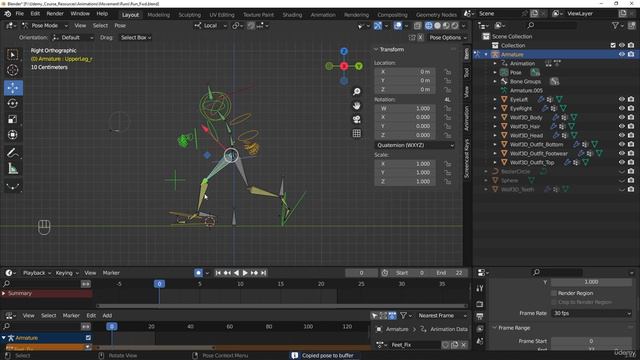Image resolution: width=640 pixels, height=360 pixels.
Task: Switch to wireframe viewport shading
Action: 429,26
